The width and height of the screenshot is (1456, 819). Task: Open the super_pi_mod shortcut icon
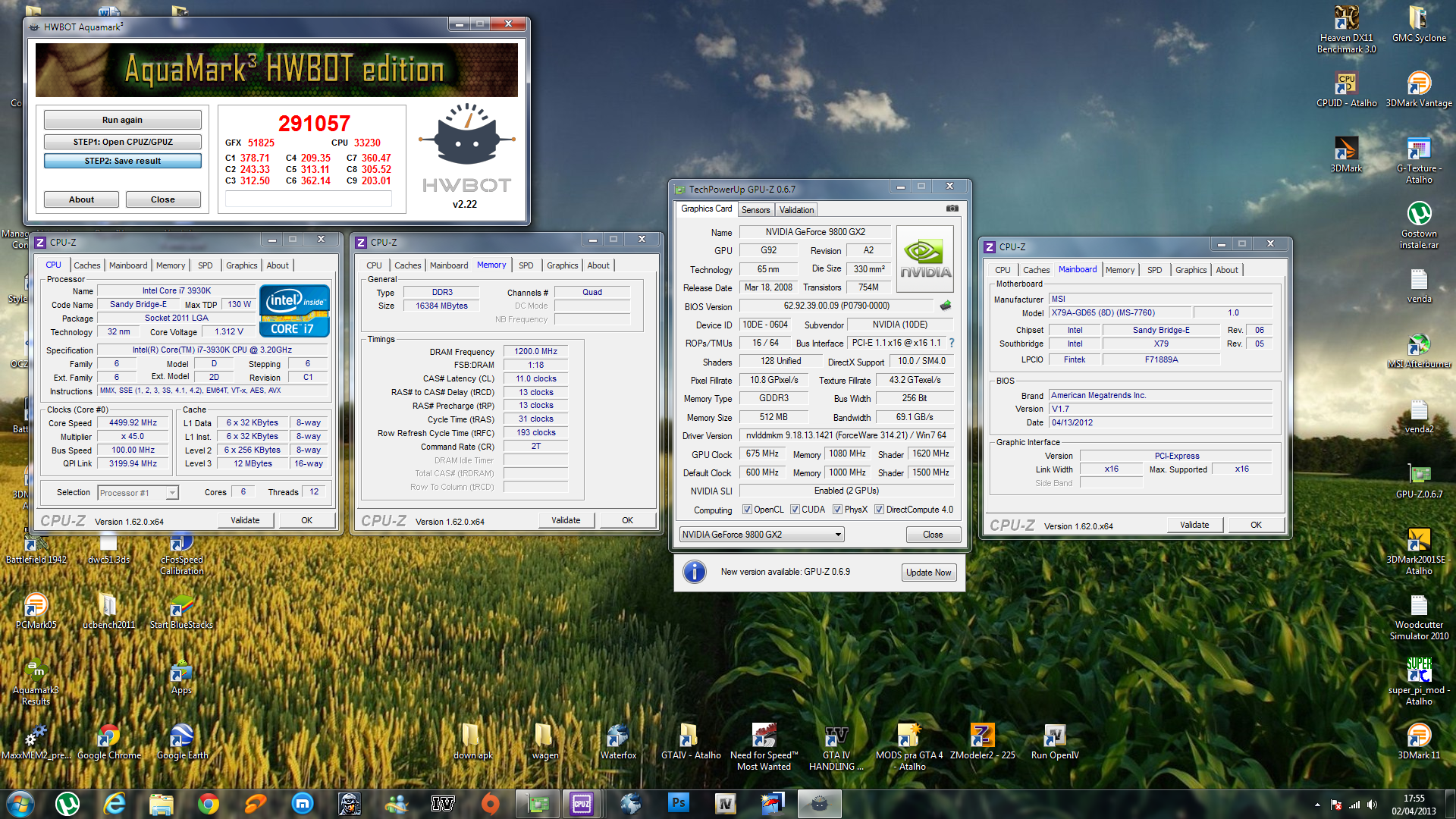click(x=1418, y=681)
